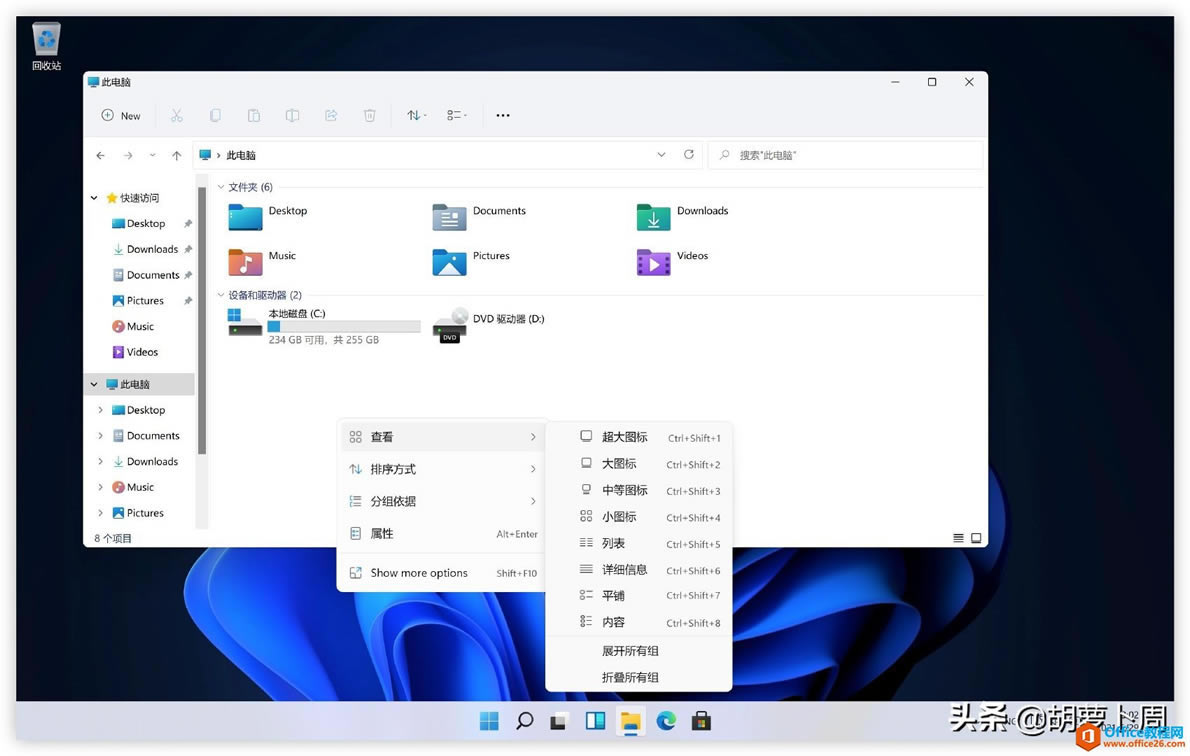The height and width of the screenshot is (756, 1190).
Task: Open Task View from the taskbar
Action: [559, 721]
